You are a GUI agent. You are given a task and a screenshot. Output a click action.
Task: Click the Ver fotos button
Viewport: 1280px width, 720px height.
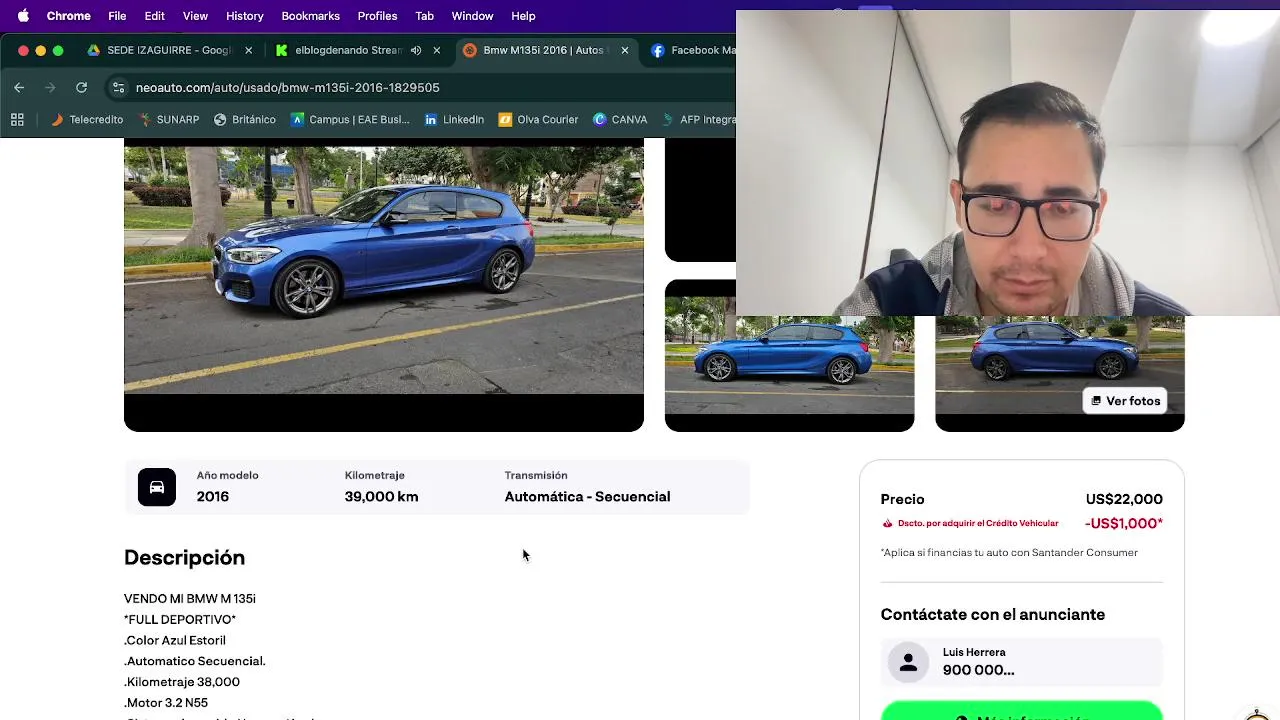(x=1125, y=401)
